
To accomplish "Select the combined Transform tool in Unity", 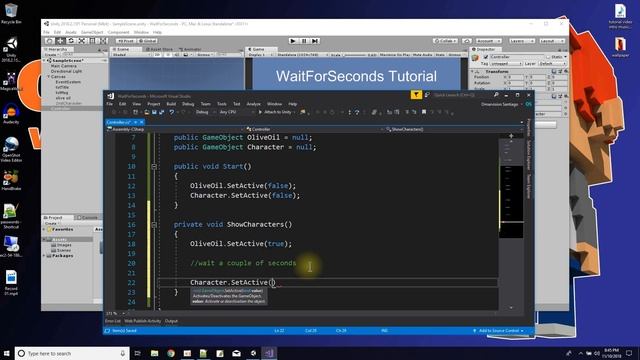I will click(103, 41).
